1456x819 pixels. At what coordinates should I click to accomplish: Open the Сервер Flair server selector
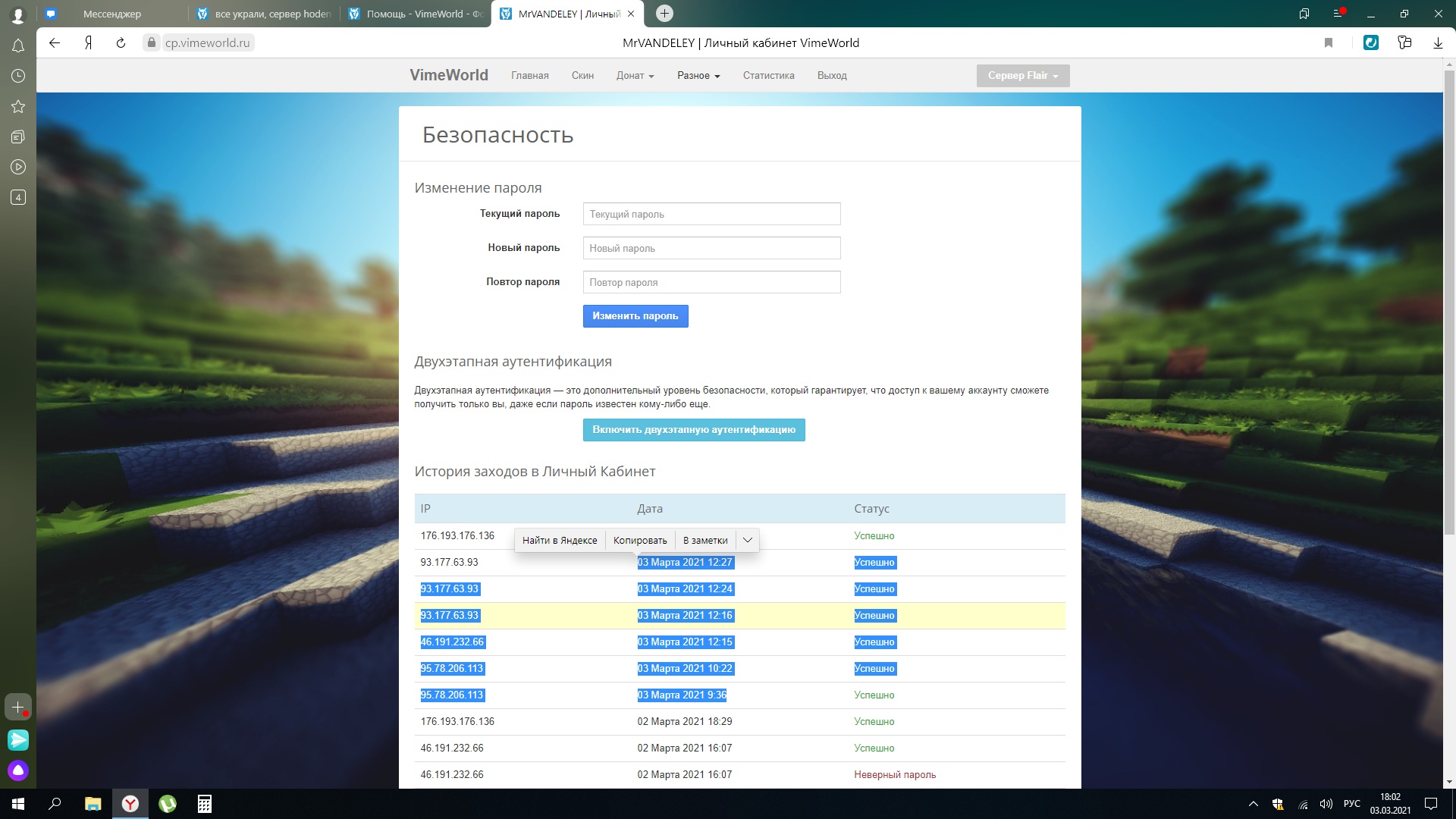[1023, 76]
